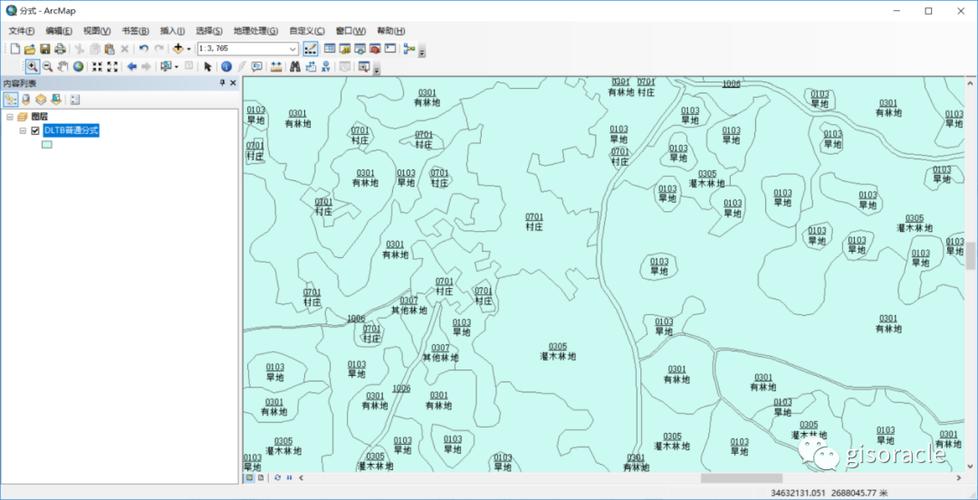This screenshot has width=978, height=500.
Task: Open the 窗口 menu
Action: point(351,31)
